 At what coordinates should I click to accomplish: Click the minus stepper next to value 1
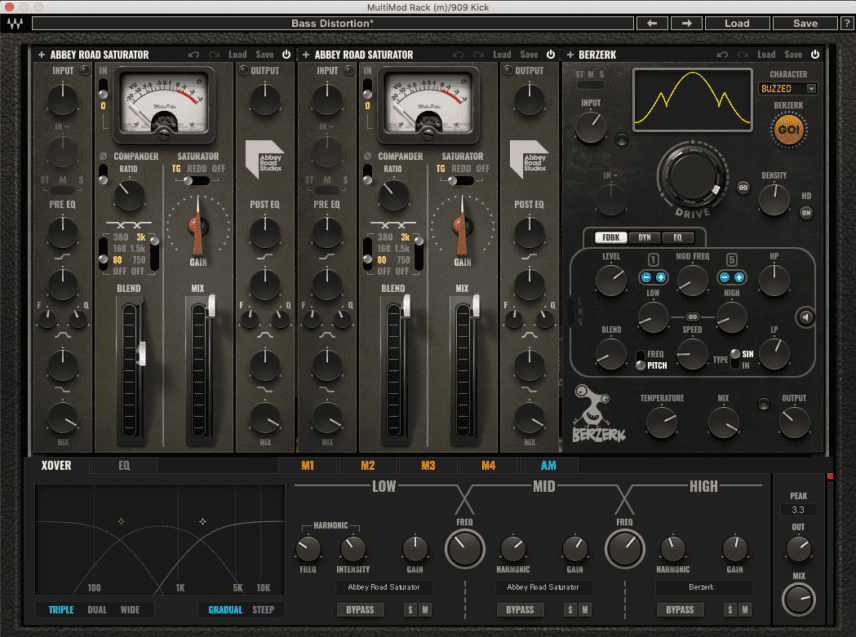646,277
